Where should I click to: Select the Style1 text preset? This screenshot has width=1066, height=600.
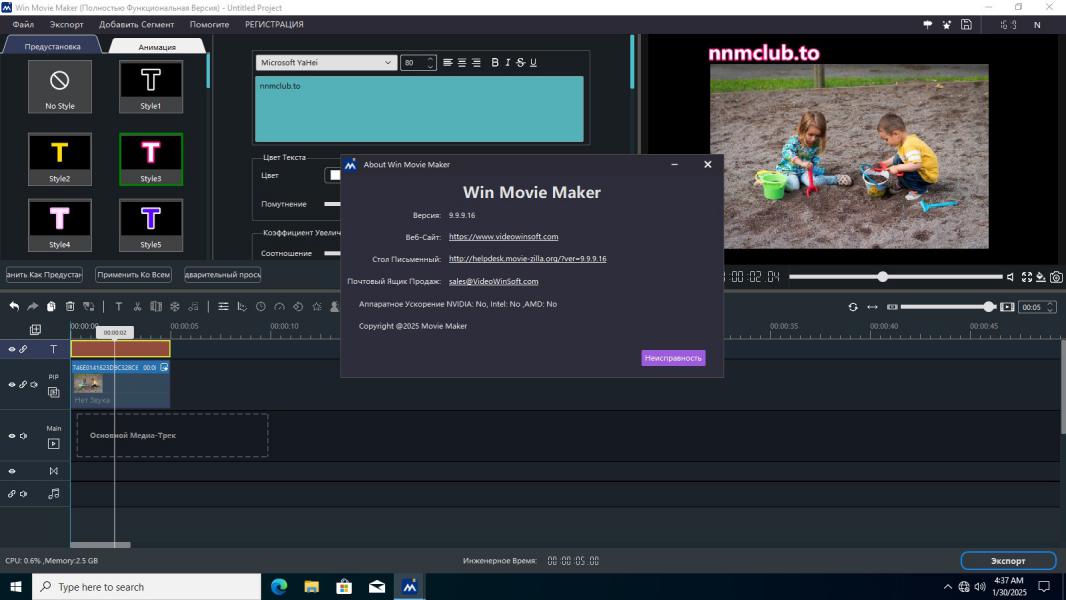tap(151, 86)
